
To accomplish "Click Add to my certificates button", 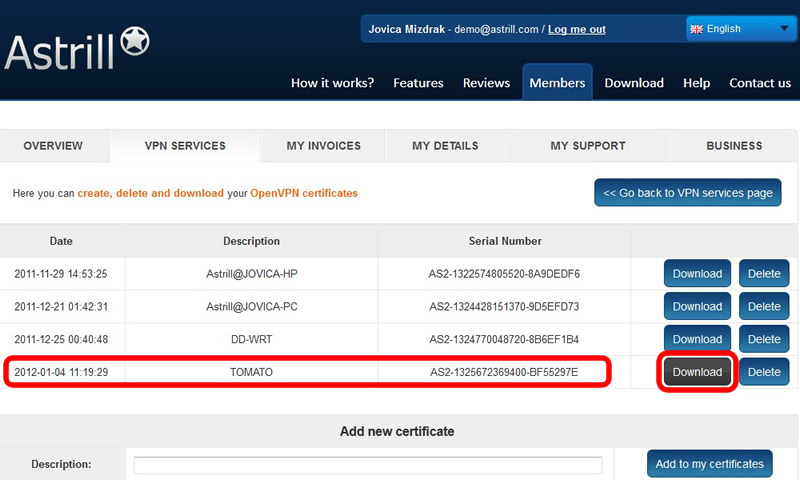I will [709, 464].
